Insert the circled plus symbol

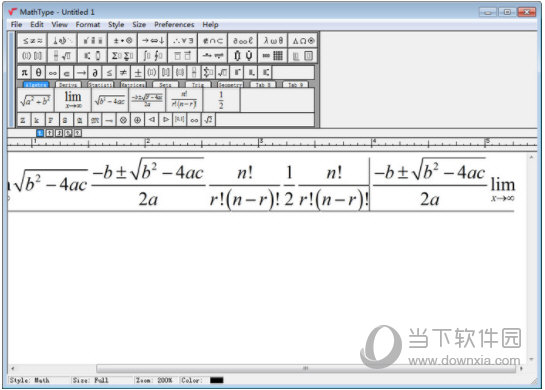point(138,120)
